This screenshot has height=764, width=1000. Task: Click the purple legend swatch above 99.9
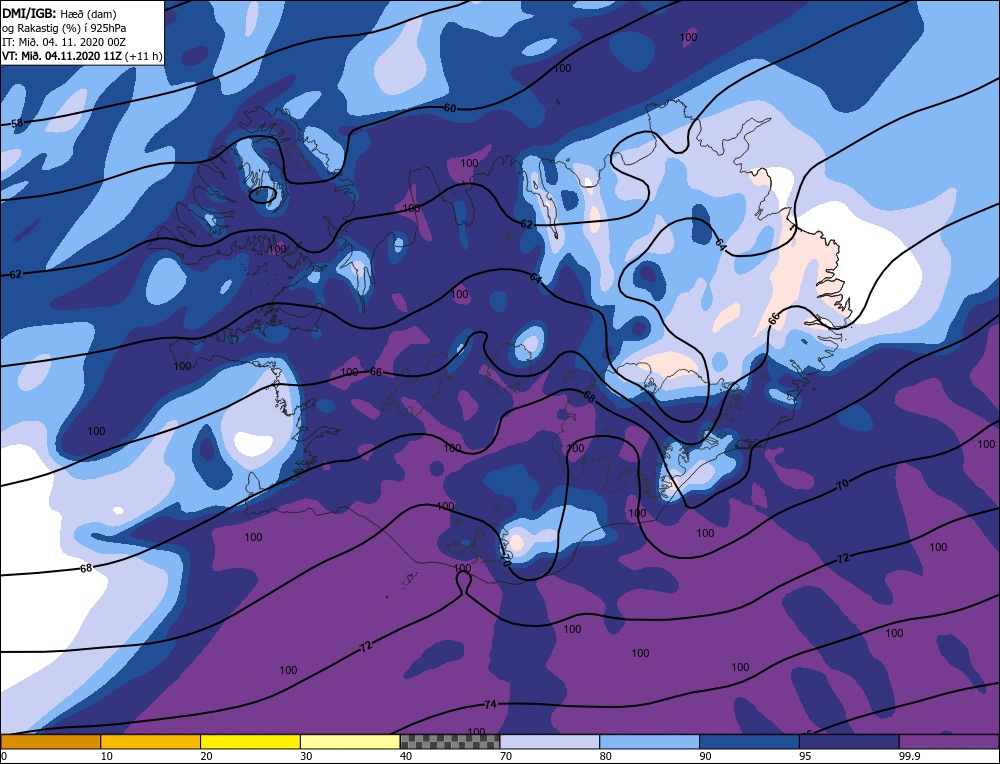[949, 741]
